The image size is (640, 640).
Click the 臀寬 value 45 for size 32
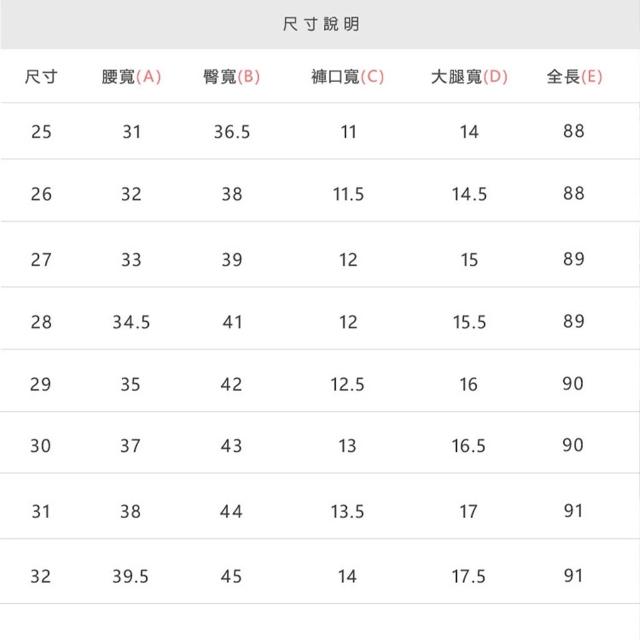tap(231, 576)
